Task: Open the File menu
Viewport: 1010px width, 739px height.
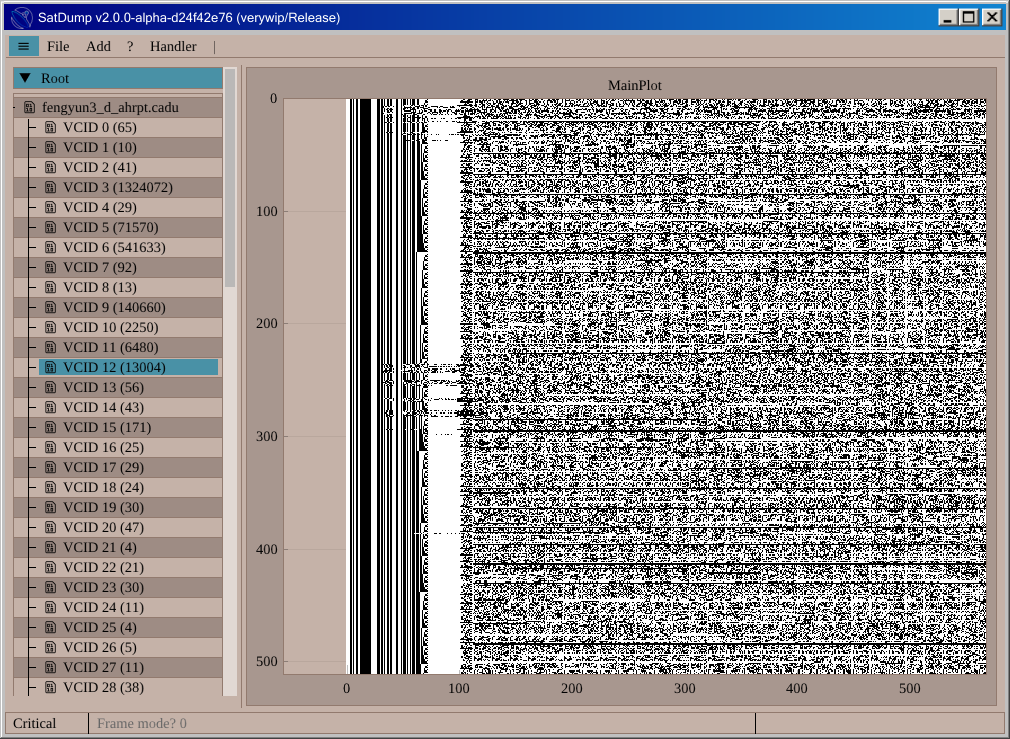Action: 58,46
